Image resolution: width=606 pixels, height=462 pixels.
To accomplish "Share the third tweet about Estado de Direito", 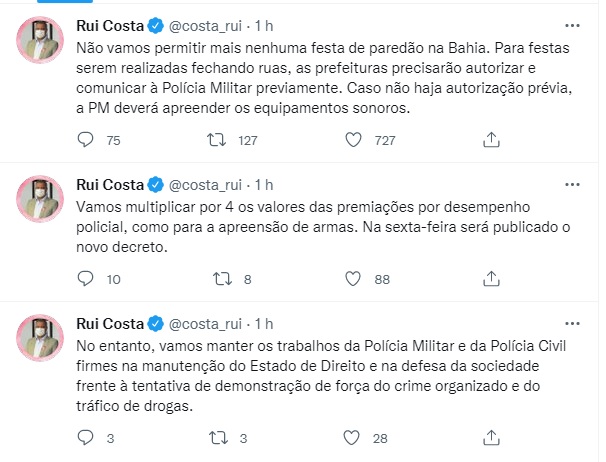I will 490,437.
